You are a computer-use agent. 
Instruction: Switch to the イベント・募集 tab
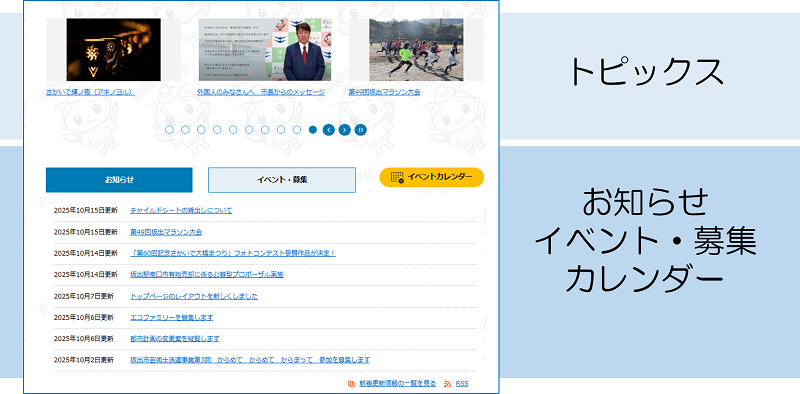[x=282, y=180]
